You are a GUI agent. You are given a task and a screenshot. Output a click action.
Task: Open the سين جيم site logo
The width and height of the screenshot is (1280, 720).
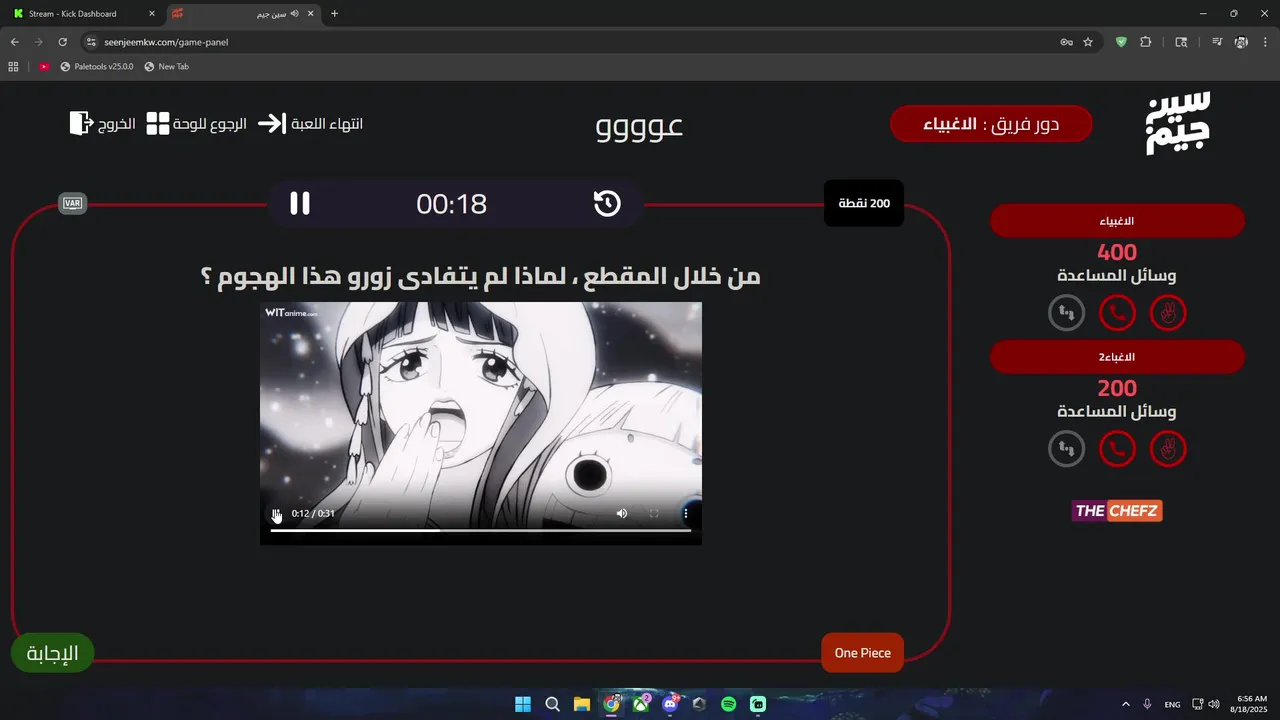click(x=1178, y=123)
